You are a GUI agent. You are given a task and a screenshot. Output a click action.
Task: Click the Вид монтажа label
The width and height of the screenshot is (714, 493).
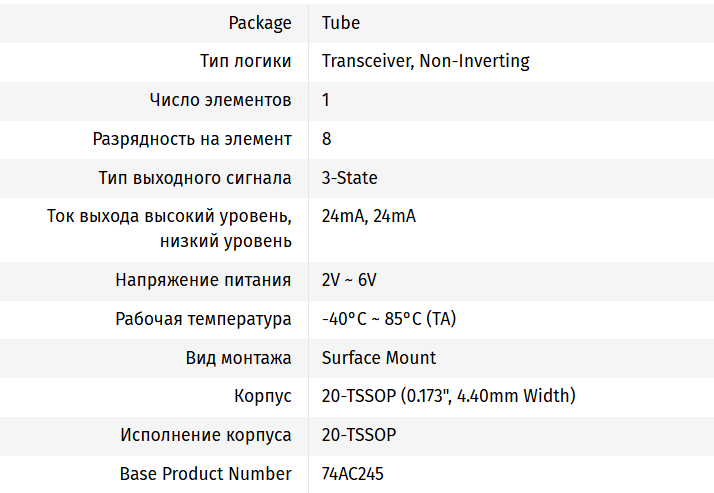coord(238,358)
